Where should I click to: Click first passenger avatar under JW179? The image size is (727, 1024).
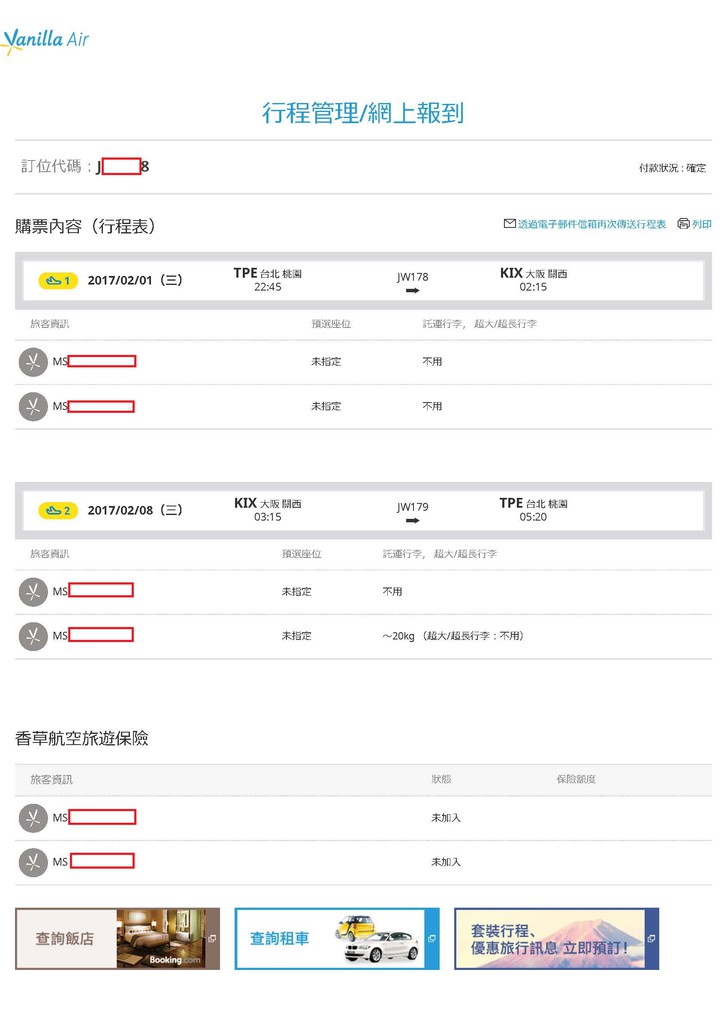(33, 592)
